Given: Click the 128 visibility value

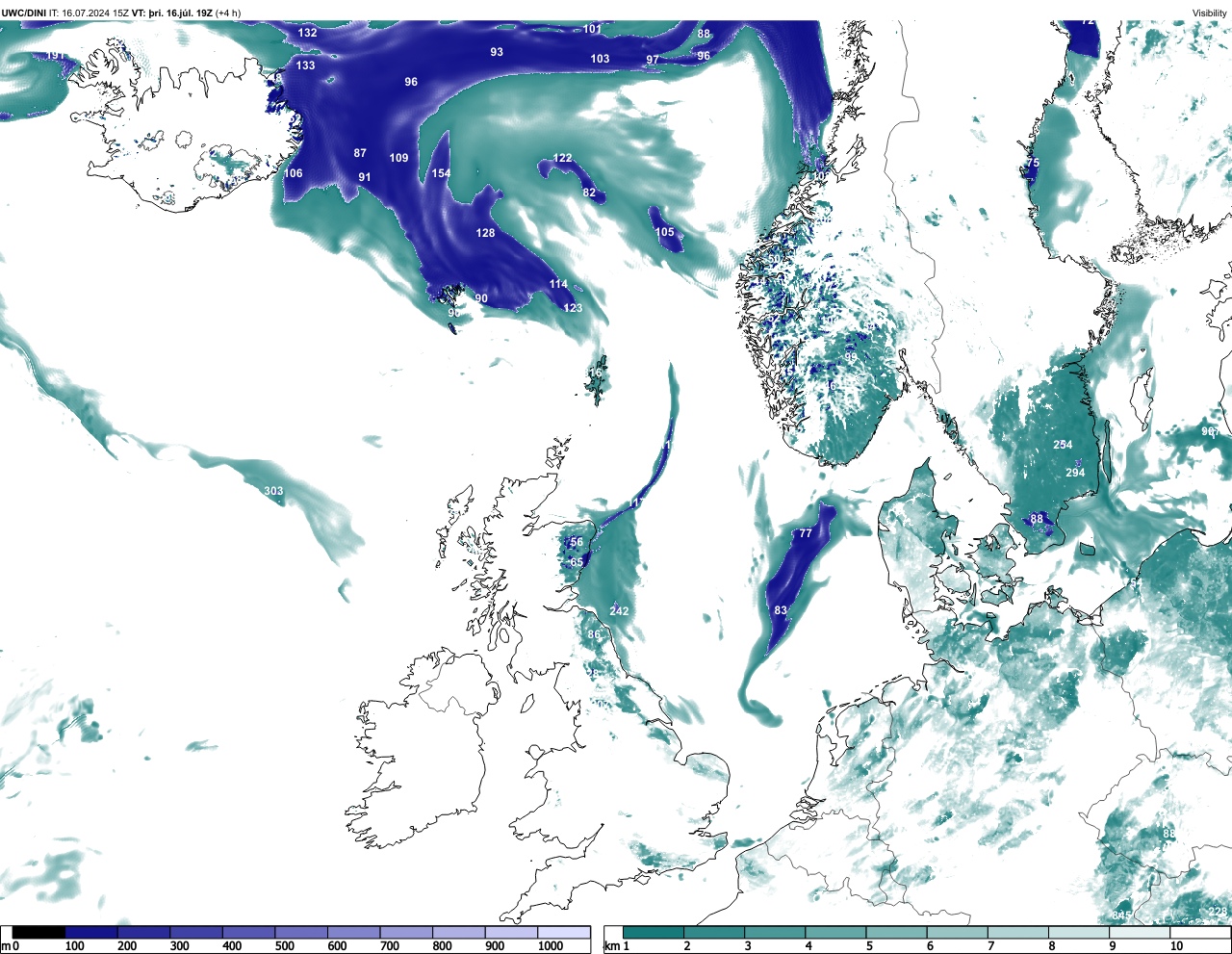Looking at the screenshot, I should (x=485, y=233).
